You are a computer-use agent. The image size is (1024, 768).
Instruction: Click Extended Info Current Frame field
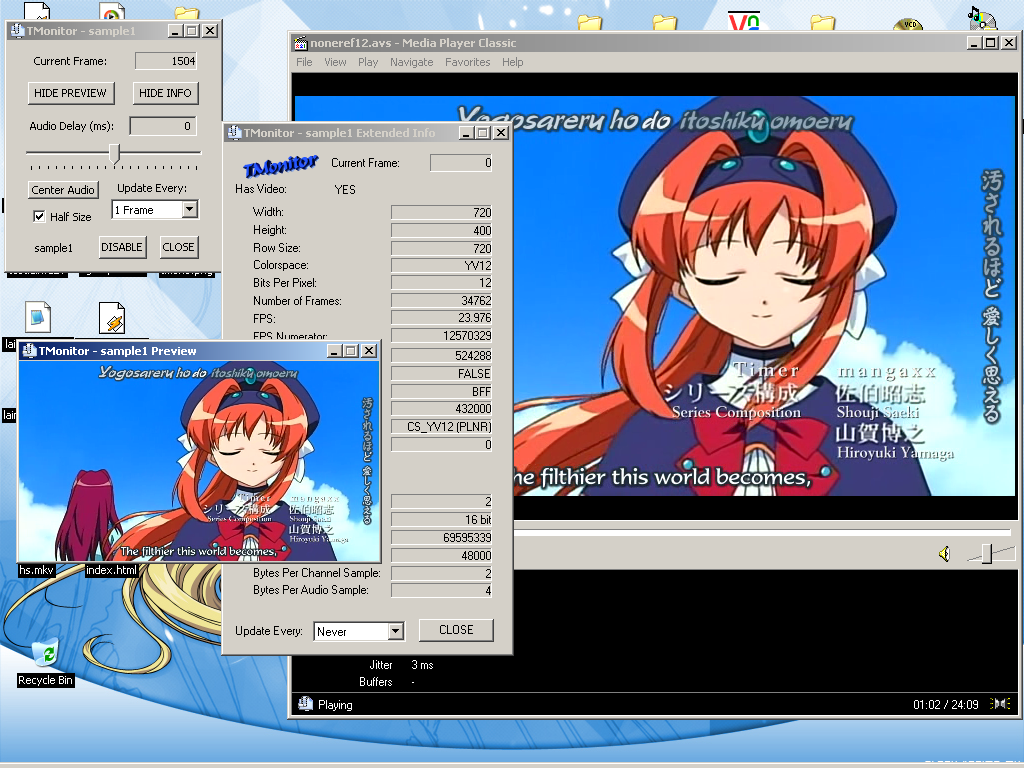click(461, 163)
